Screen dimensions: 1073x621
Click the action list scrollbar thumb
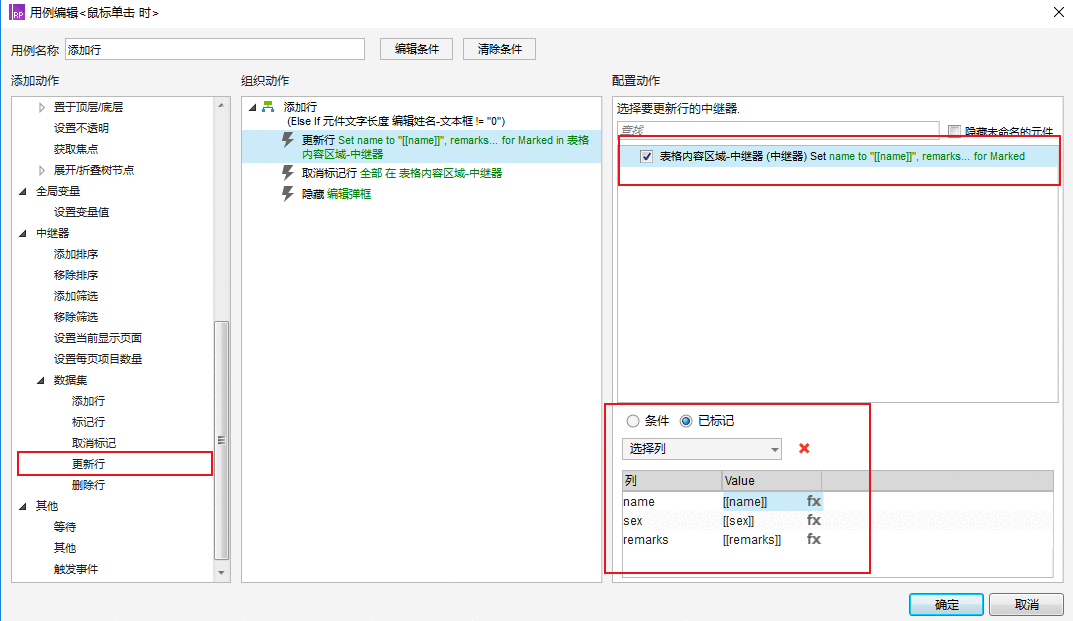point(221,440)
